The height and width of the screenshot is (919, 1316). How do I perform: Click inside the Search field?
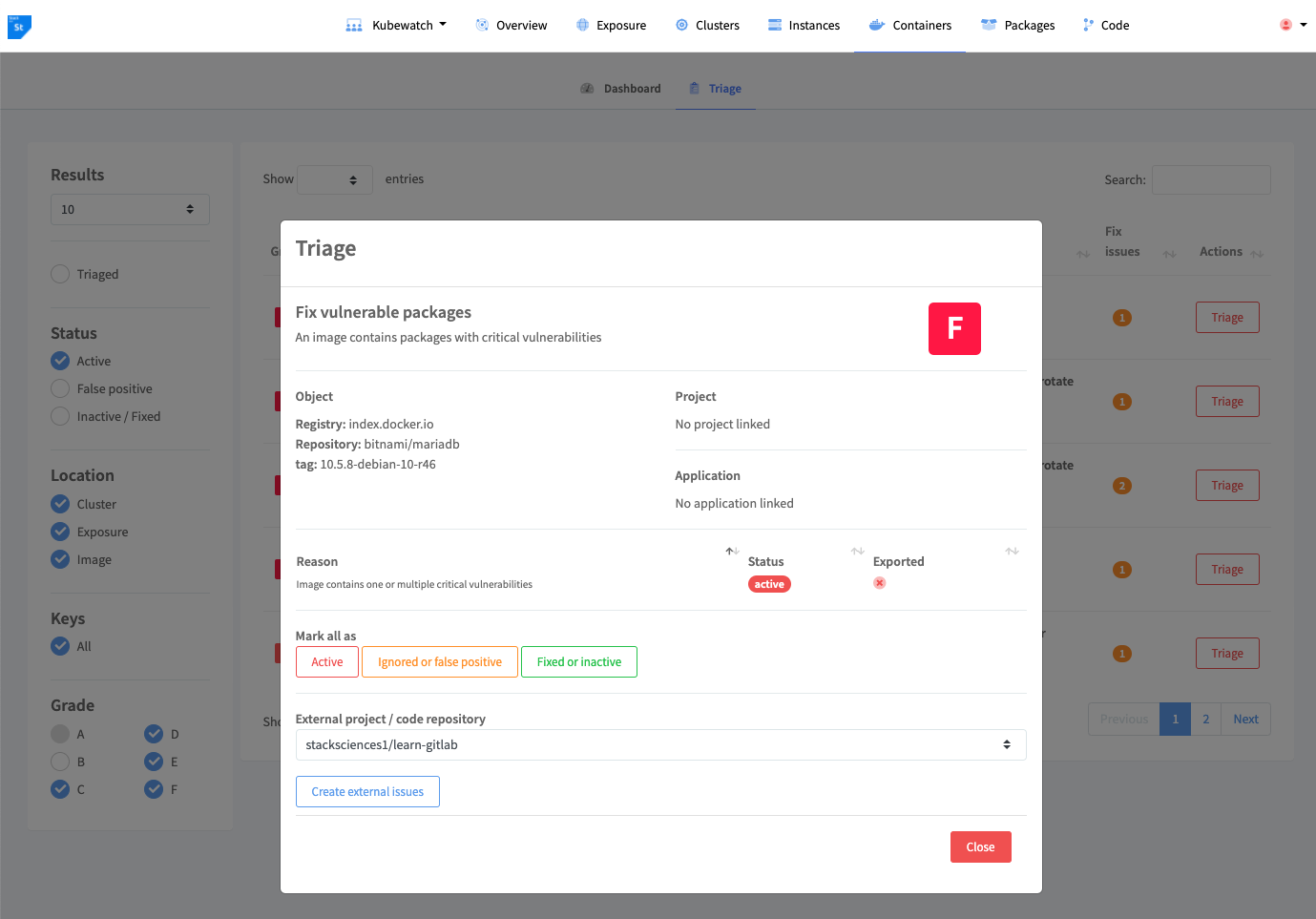coord(1210,179)
